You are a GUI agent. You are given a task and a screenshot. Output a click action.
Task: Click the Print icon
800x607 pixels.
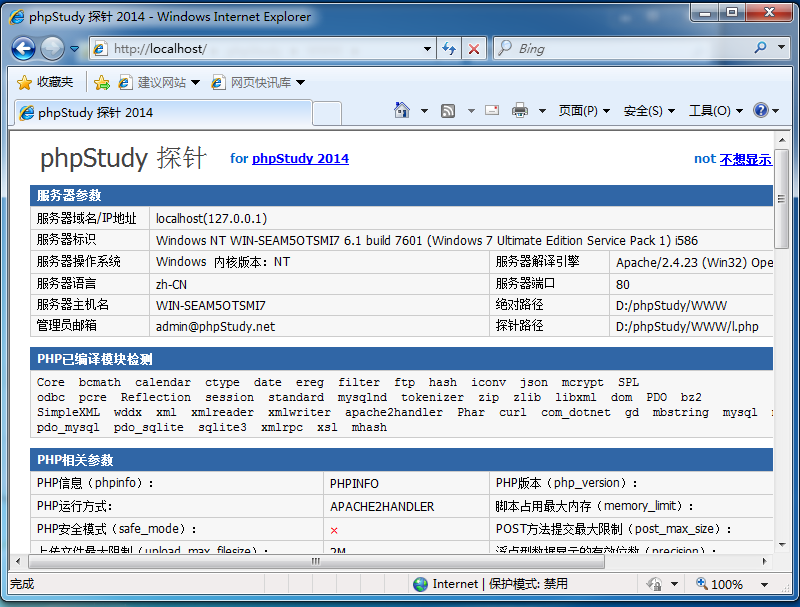[x=520, y=110]
